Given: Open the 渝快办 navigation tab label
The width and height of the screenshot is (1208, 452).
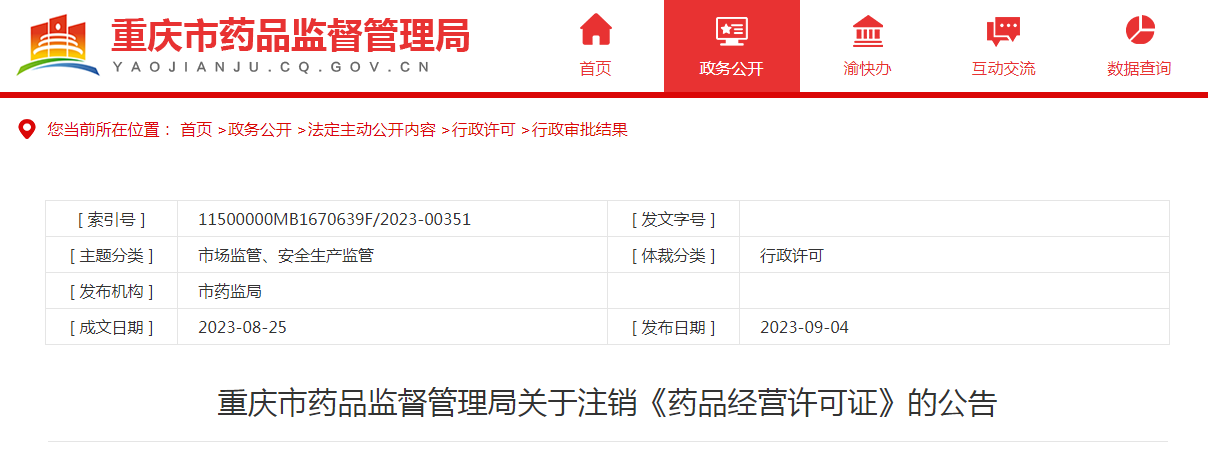Looking at the screenshot, I should point(867,69).
